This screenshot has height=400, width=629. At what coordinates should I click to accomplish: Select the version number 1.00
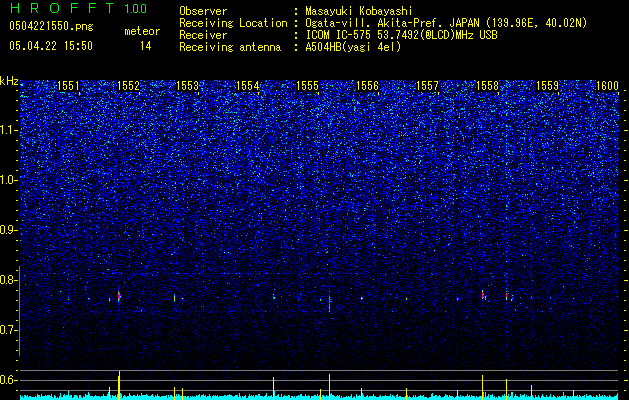point(136,9)
